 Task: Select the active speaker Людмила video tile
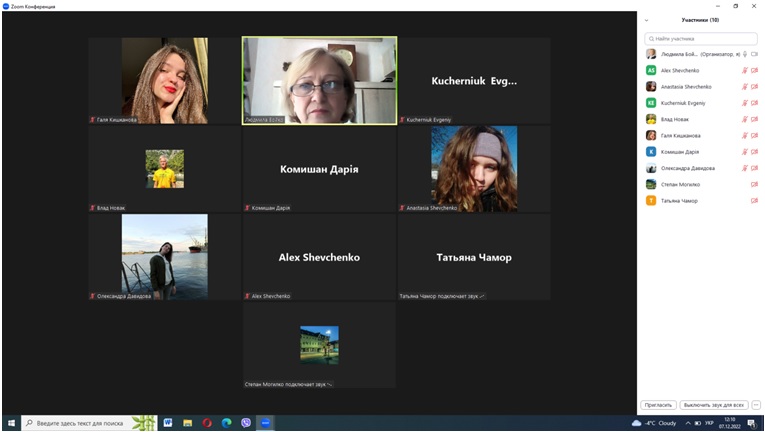(320, 81)
